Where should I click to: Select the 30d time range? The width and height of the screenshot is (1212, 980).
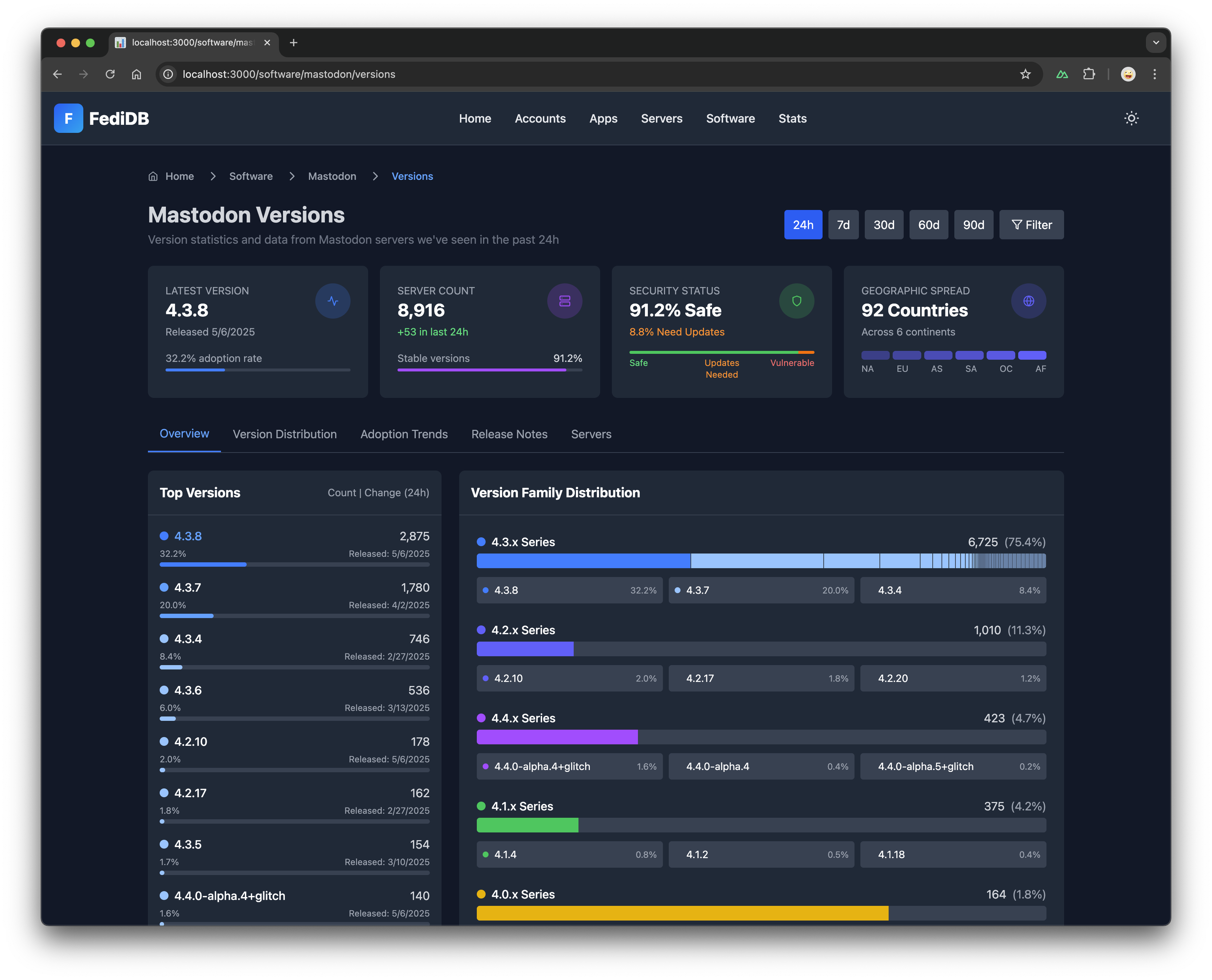point(884,225)
